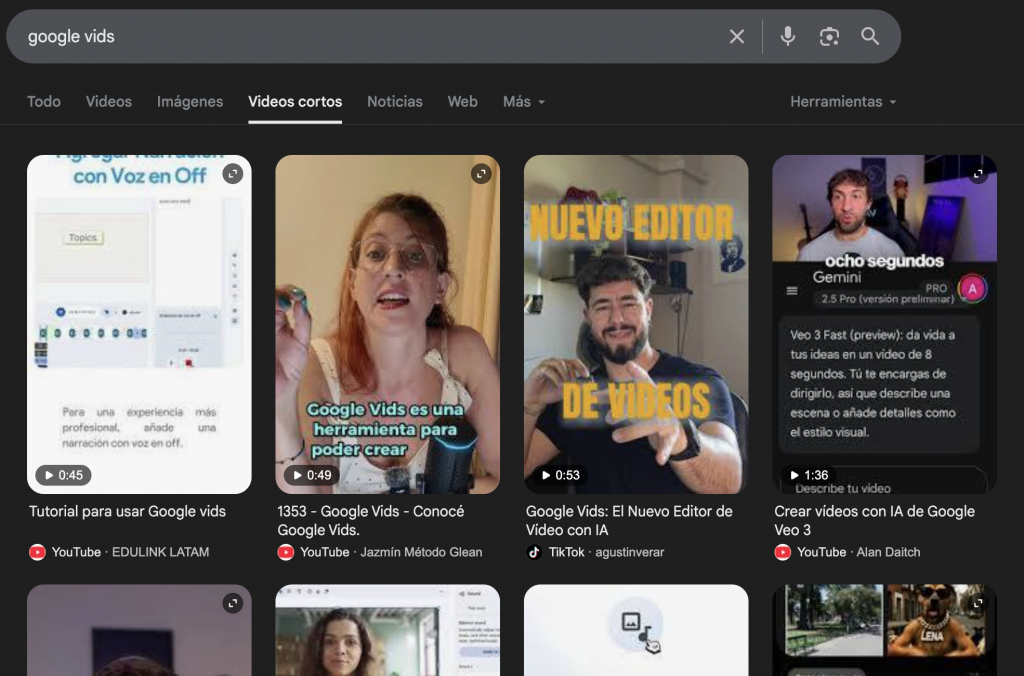Screen dimensions: 1024x676
Task: Start voice search with microphone icon
Action: [788, 37]
